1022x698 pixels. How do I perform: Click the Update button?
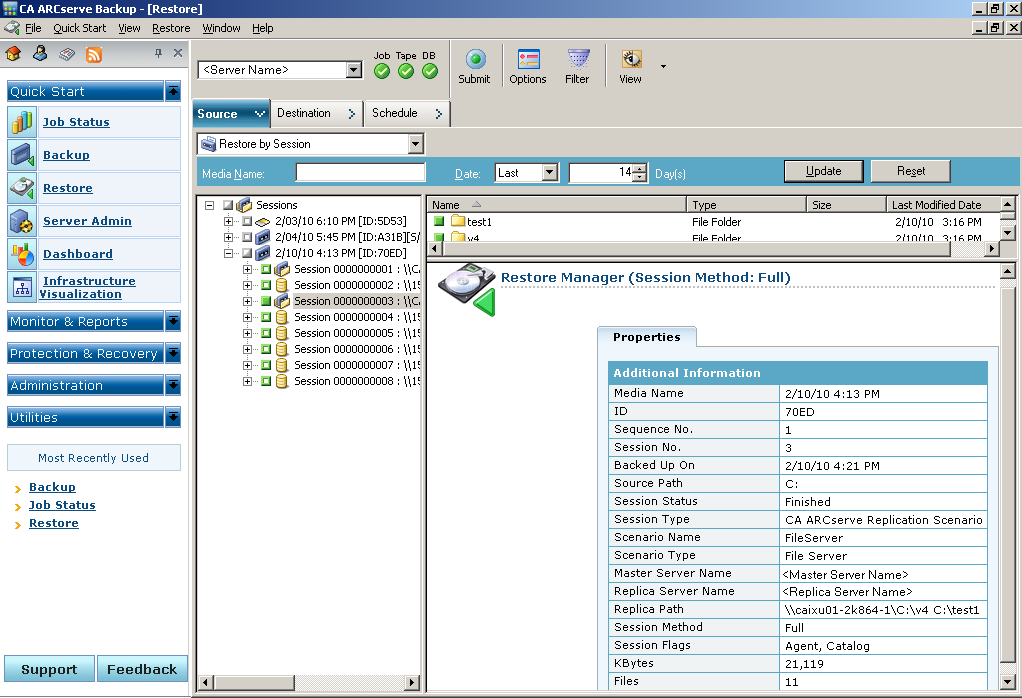pos(823,170)
